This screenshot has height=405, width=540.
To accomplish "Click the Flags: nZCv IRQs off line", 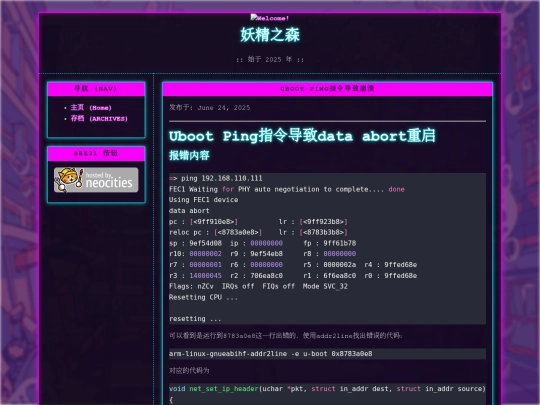I will pos(258,286).
